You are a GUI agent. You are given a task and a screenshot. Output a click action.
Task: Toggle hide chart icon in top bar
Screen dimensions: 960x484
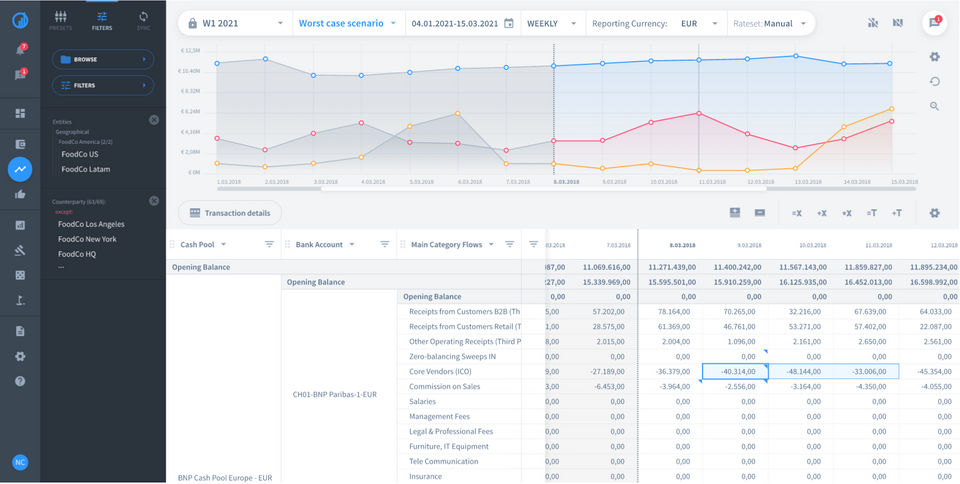click(873, 23)
